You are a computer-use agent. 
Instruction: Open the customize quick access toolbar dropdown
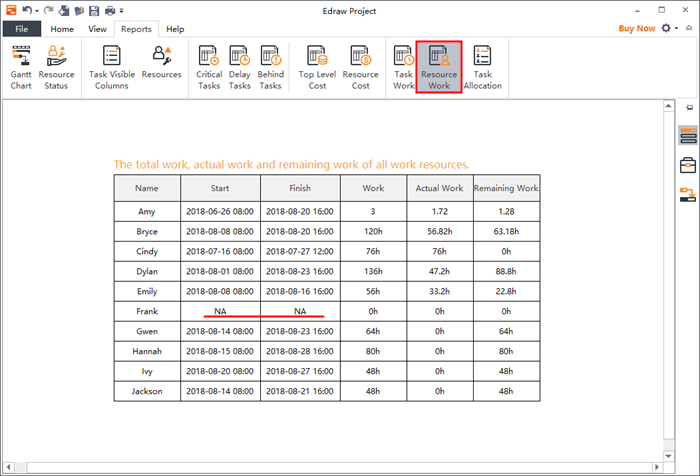(121, 10)
